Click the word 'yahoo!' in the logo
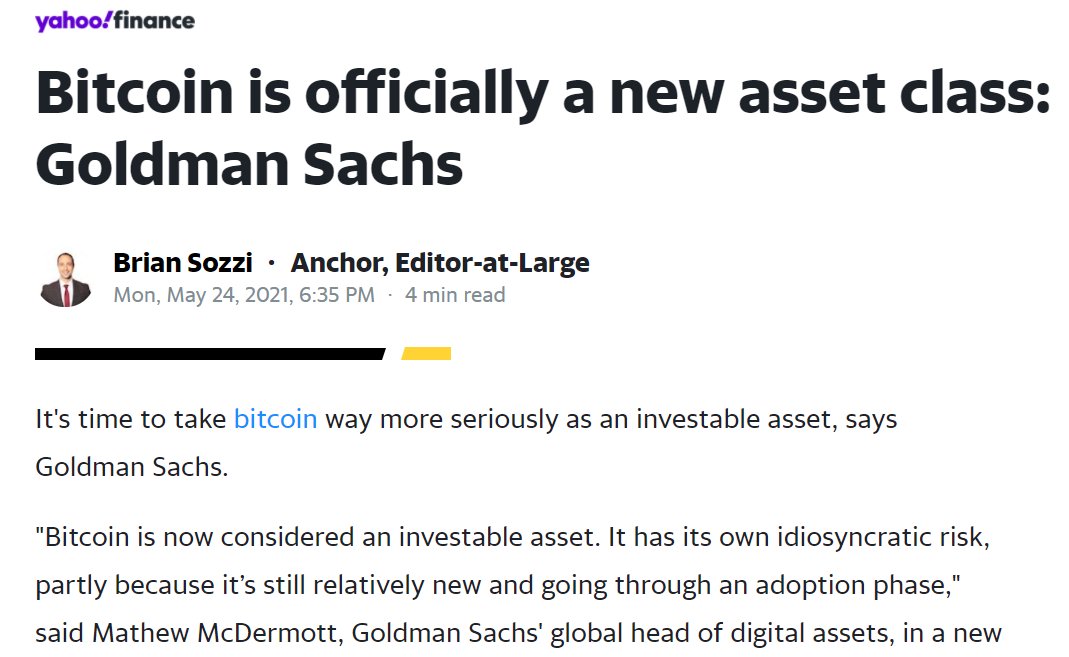 tap(73, 21)
